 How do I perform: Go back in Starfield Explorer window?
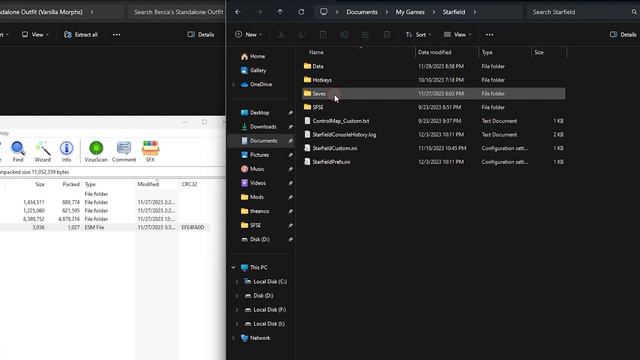[x=238, y=12]
